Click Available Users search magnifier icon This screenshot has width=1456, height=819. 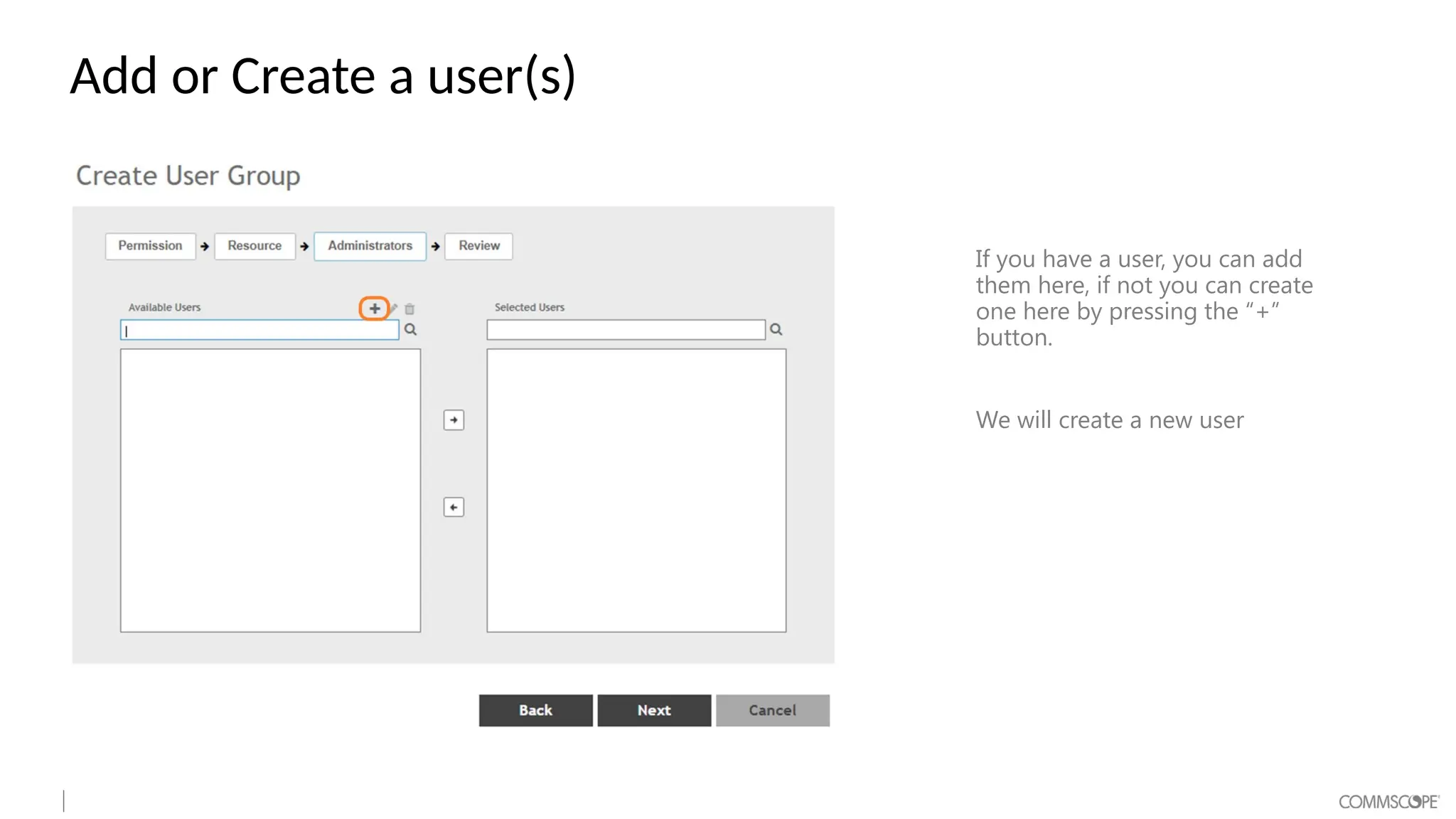pyautogui.click(x=411, y=329)
